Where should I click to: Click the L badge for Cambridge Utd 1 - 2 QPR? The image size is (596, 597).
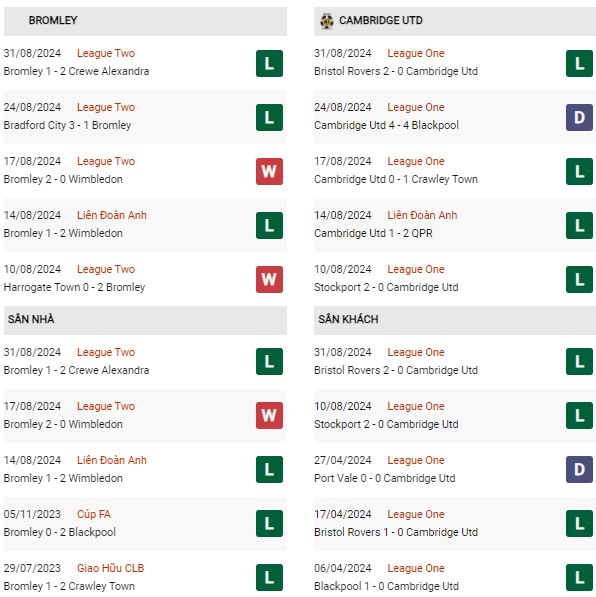[579, 225]
